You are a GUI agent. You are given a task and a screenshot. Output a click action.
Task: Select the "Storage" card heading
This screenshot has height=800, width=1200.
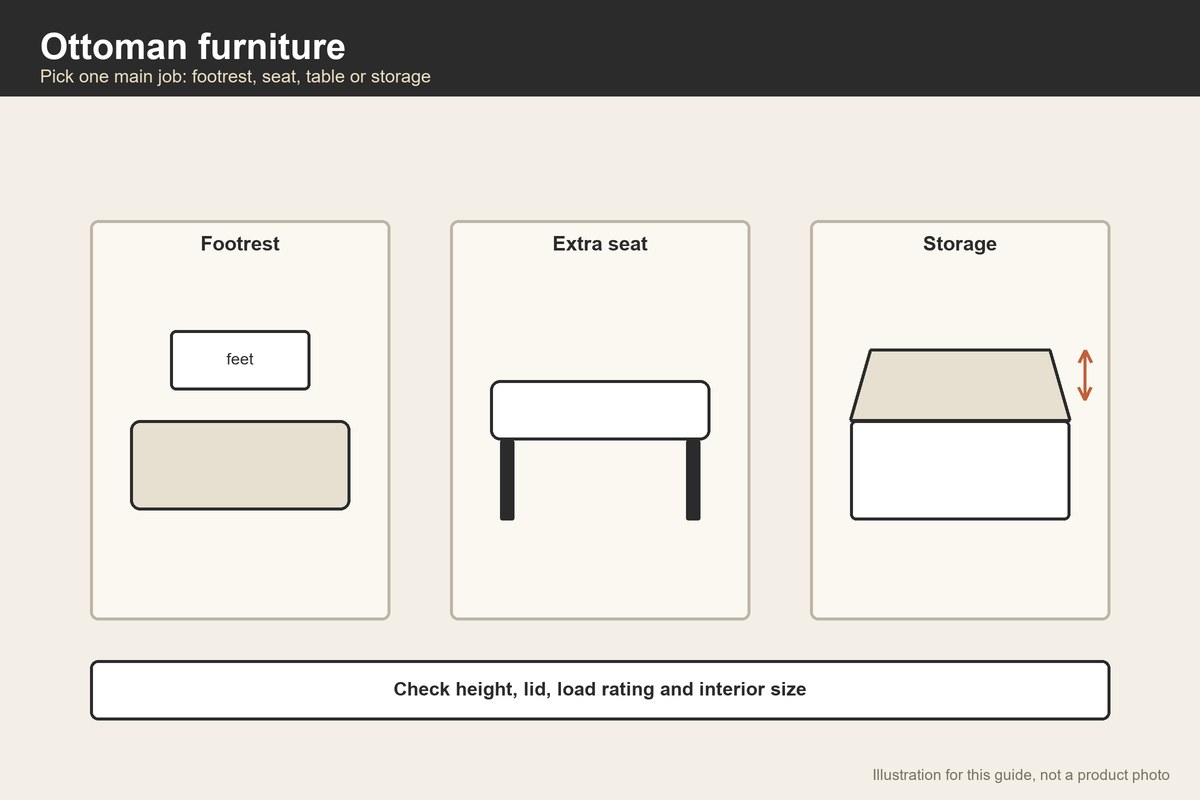point(960,243)
